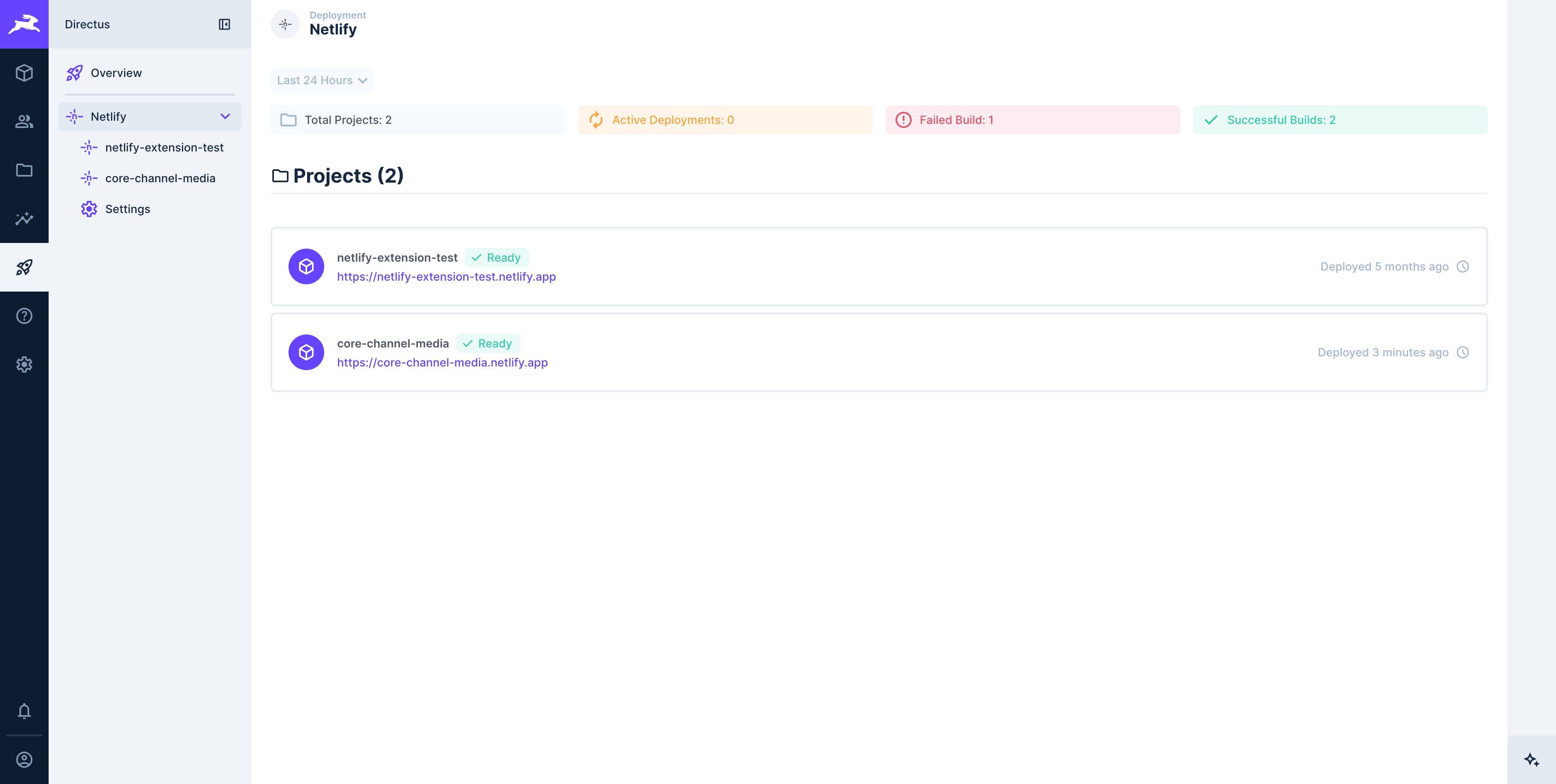Open the Content module cube icon
Viewport: 1556px width, 784px height.
(x=24, y=73)
